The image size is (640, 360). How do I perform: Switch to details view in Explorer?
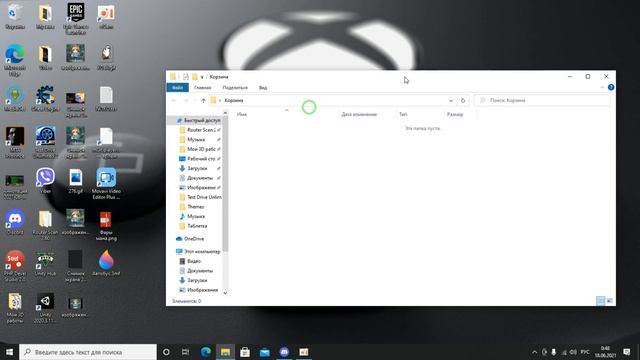pyautogui.click(x=600, y=301)
